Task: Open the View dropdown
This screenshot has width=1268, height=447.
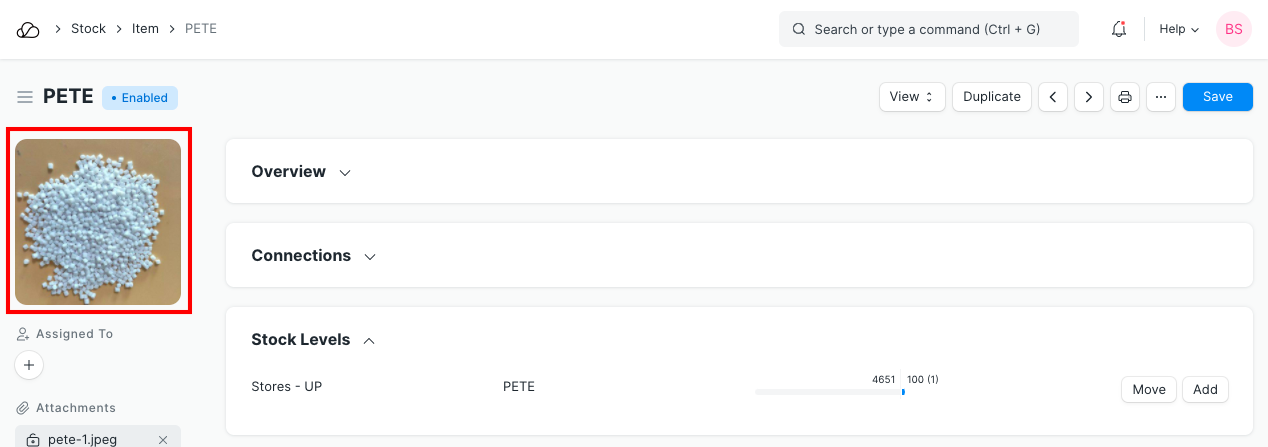Action: pyautogui.click(x=912, y=97)
